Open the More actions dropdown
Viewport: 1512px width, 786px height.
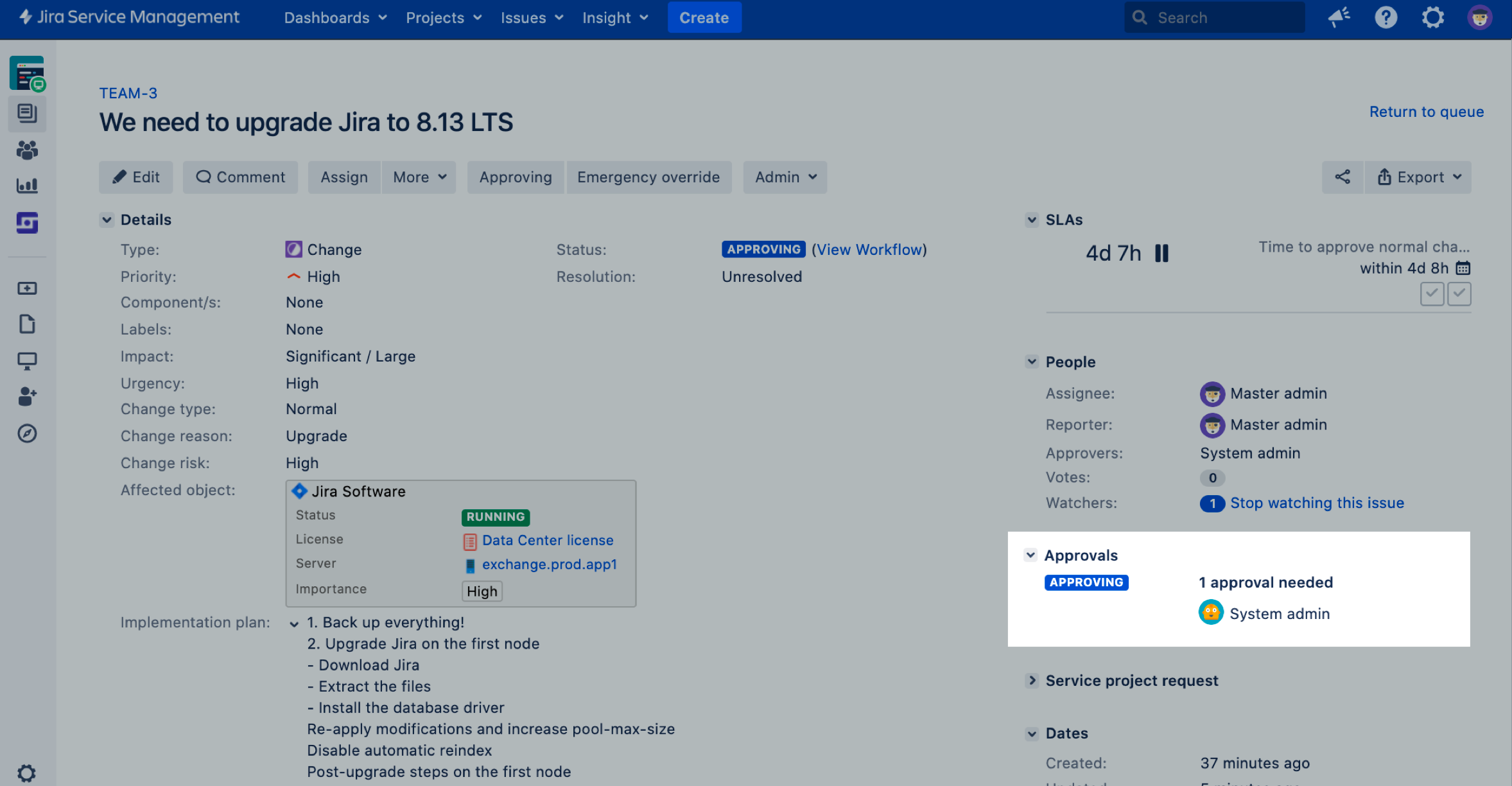point(419,177)
